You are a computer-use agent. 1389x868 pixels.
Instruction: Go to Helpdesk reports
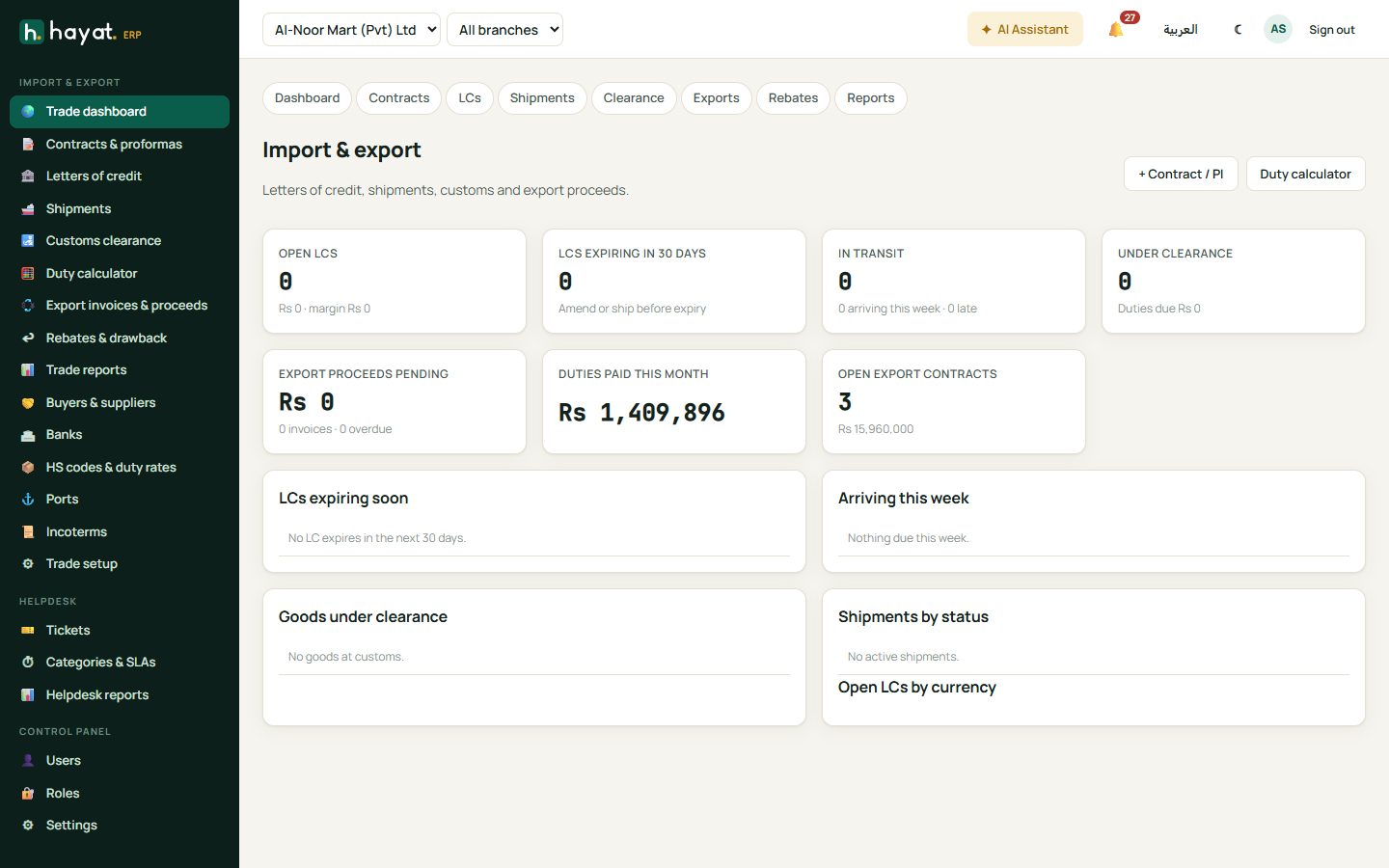click(120, 695)
